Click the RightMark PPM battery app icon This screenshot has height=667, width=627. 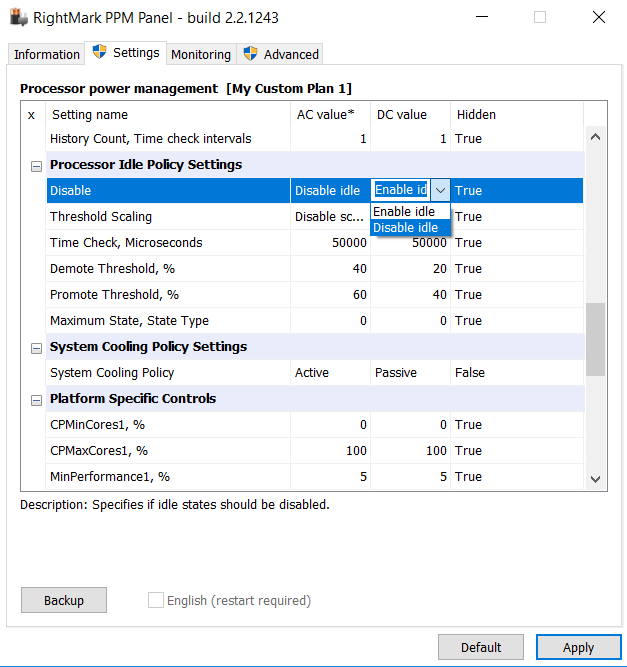click(18, 17)
